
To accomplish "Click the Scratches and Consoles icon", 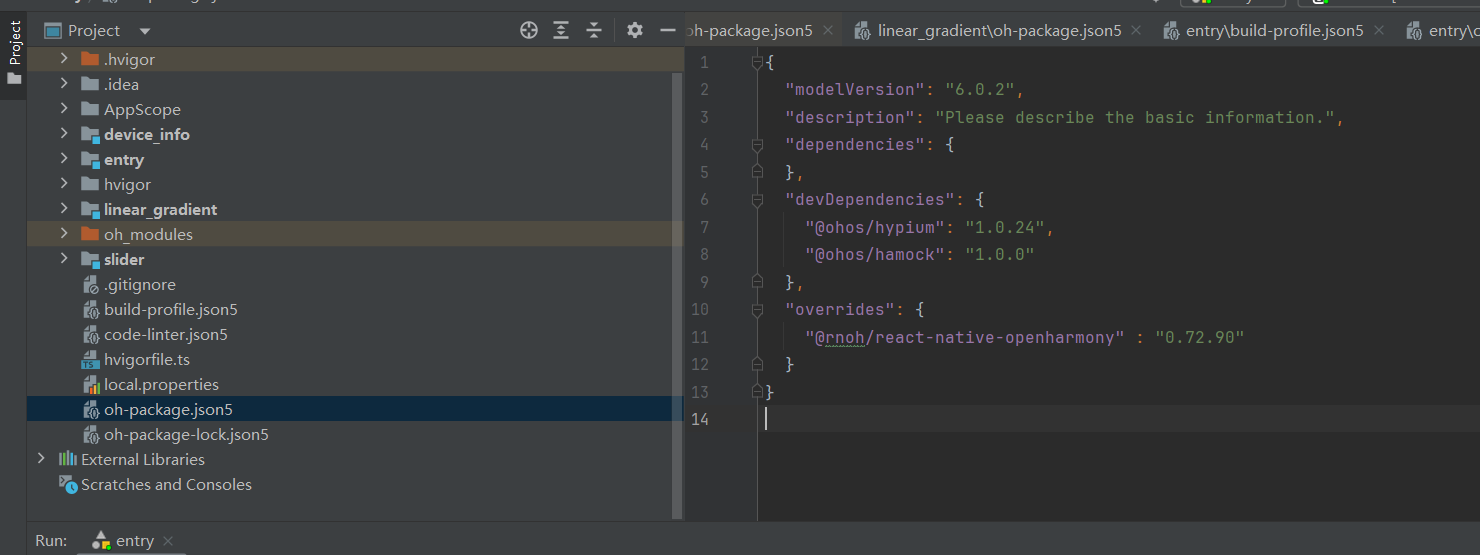I will coord(68,484).
